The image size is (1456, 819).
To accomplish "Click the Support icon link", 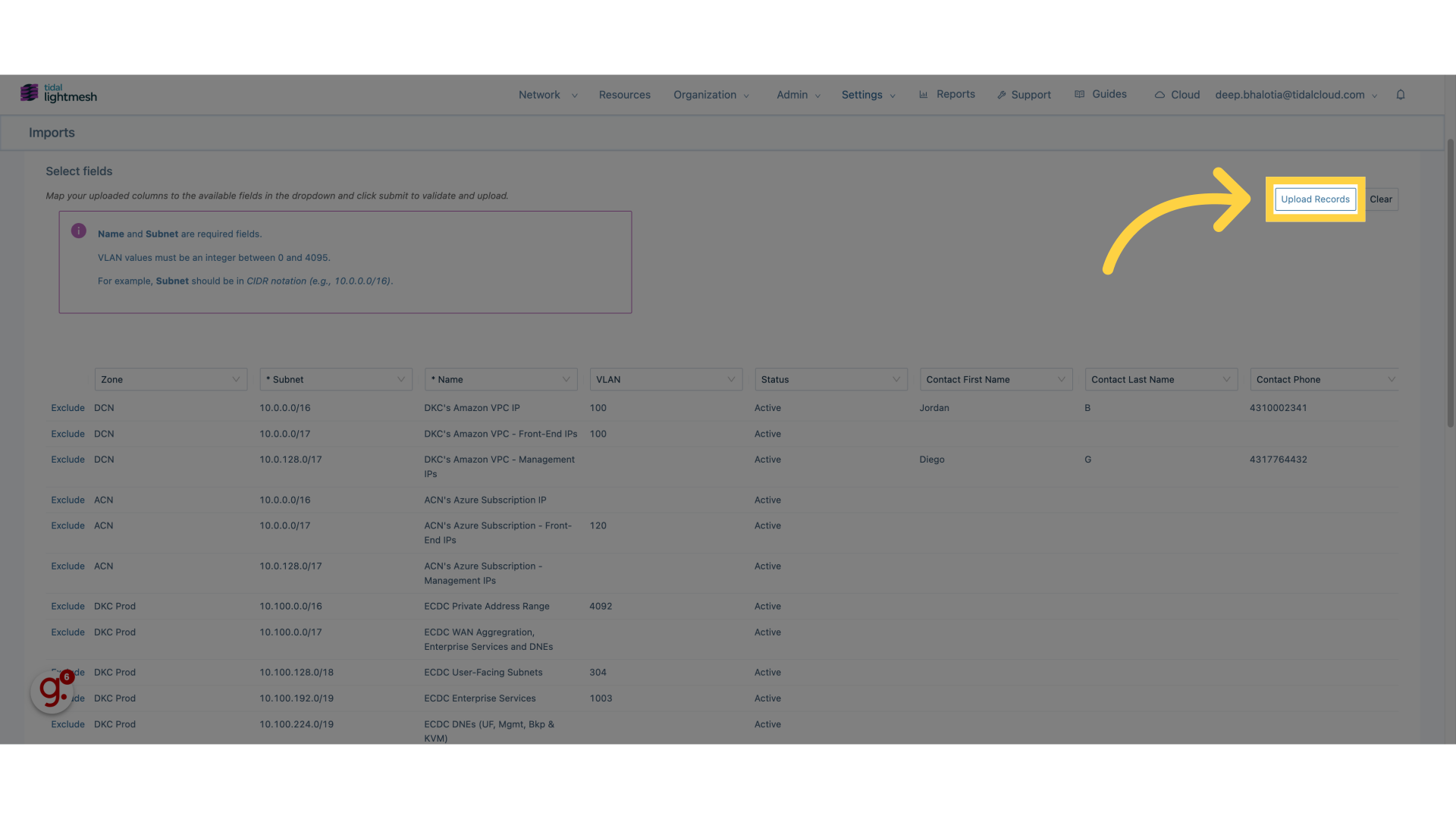I will pos(1023,94).
